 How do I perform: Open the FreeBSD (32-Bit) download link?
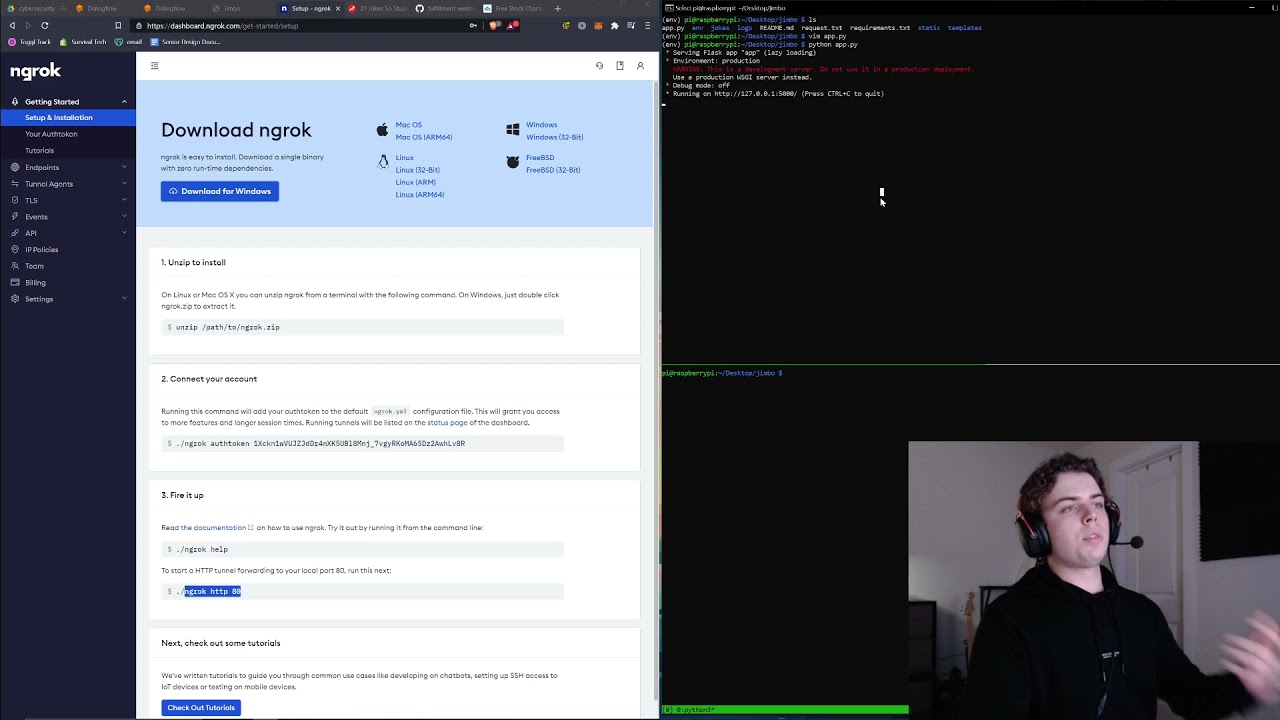[553, 170]
